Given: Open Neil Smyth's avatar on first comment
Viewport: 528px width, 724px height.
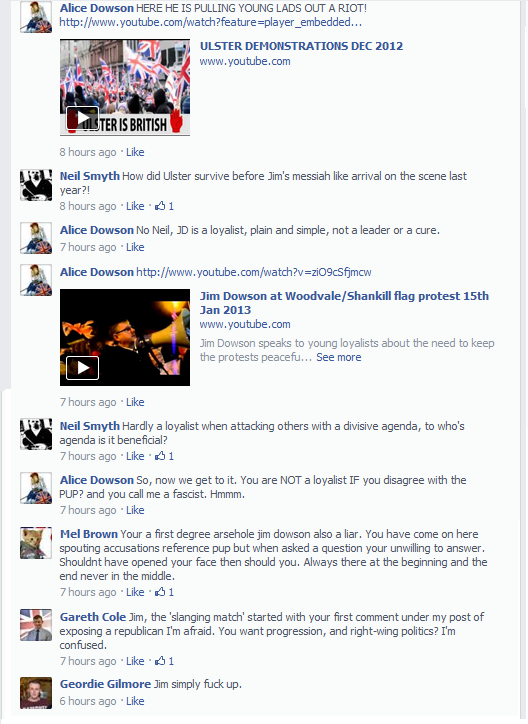Looking at the screenshot, I should tap(36, 185).
